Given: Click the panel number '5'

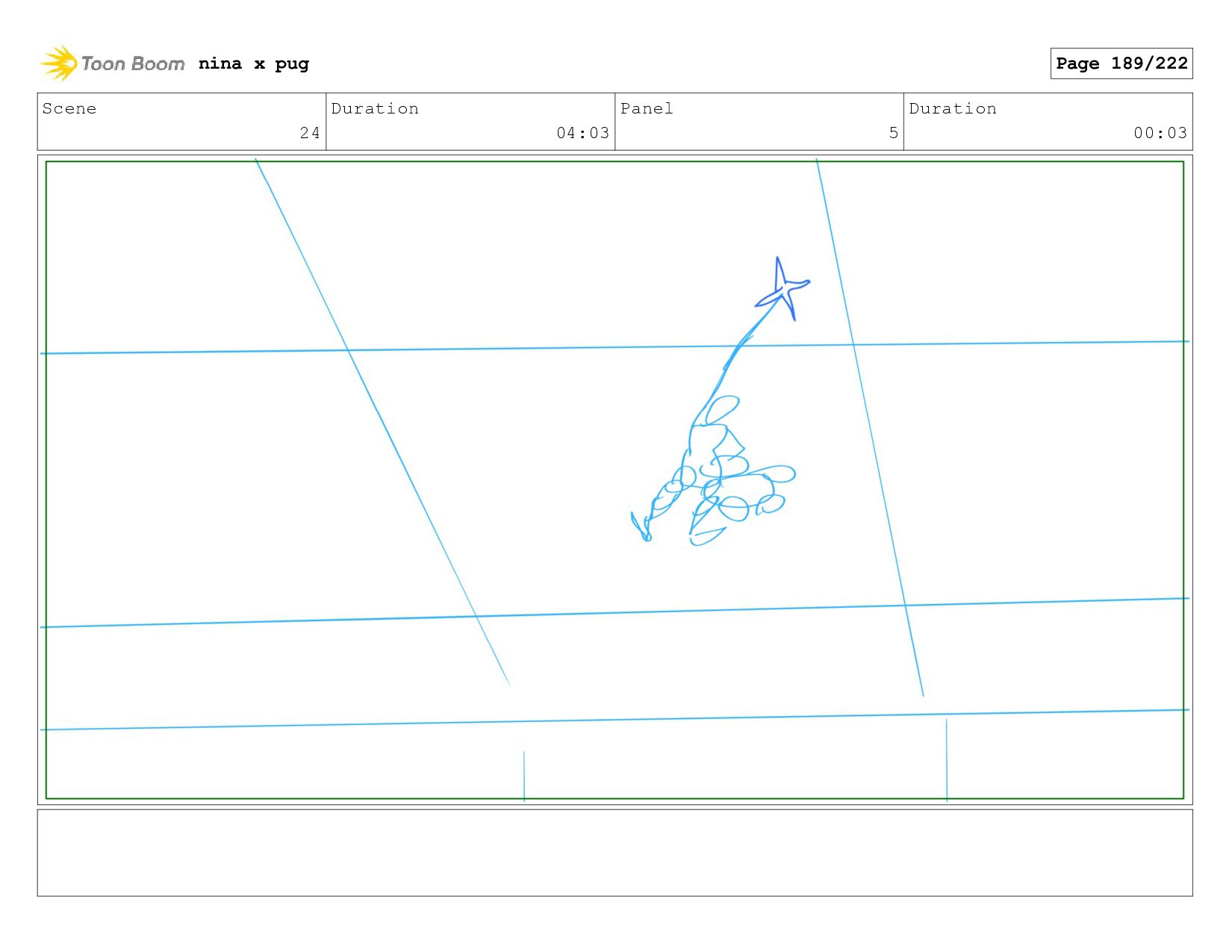Looking at the screenshot, I should [x=894, y=133].
